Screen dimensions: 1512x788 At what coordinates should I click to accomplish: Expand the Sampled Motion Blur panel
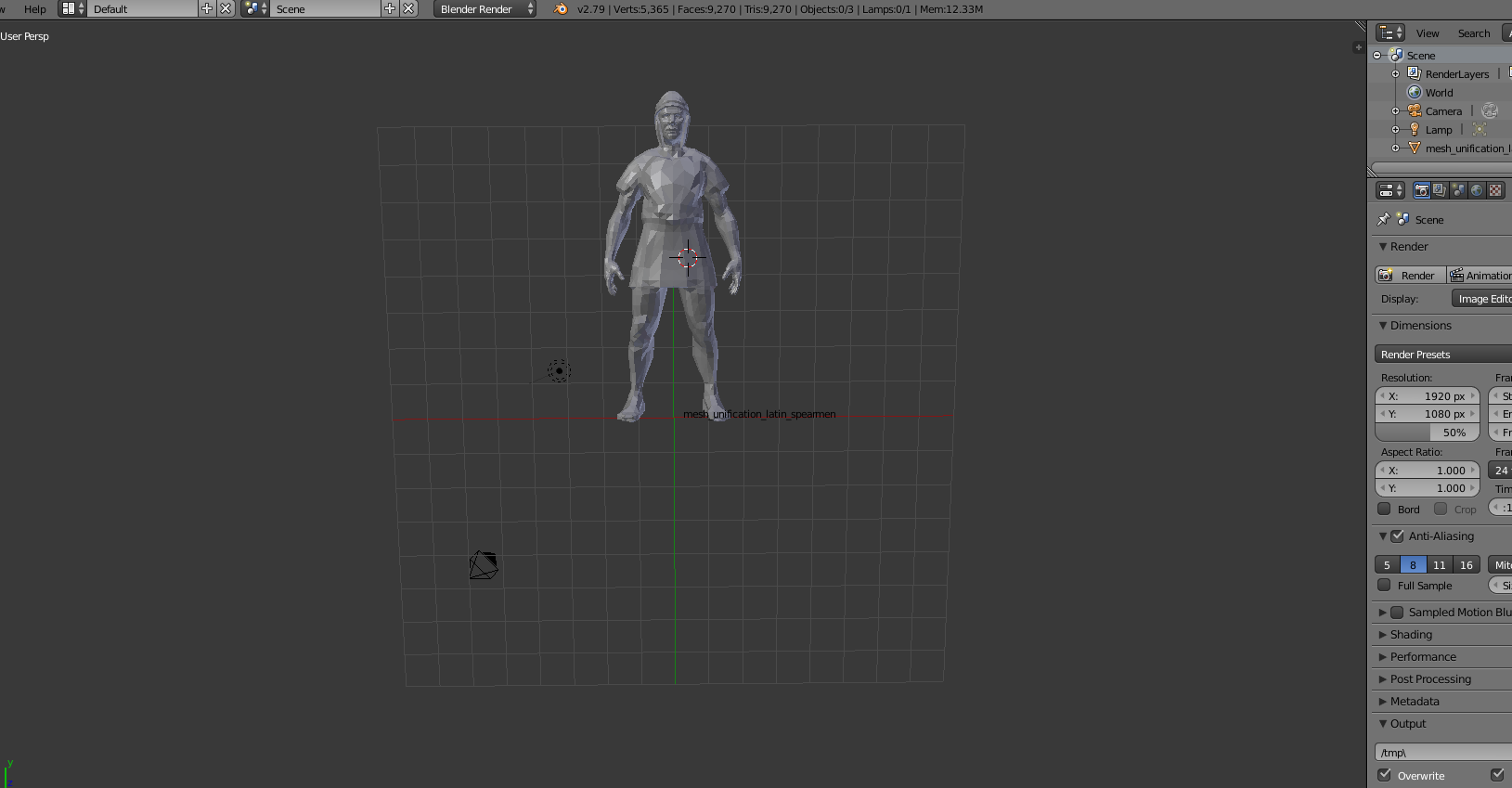coord(1383,613)
